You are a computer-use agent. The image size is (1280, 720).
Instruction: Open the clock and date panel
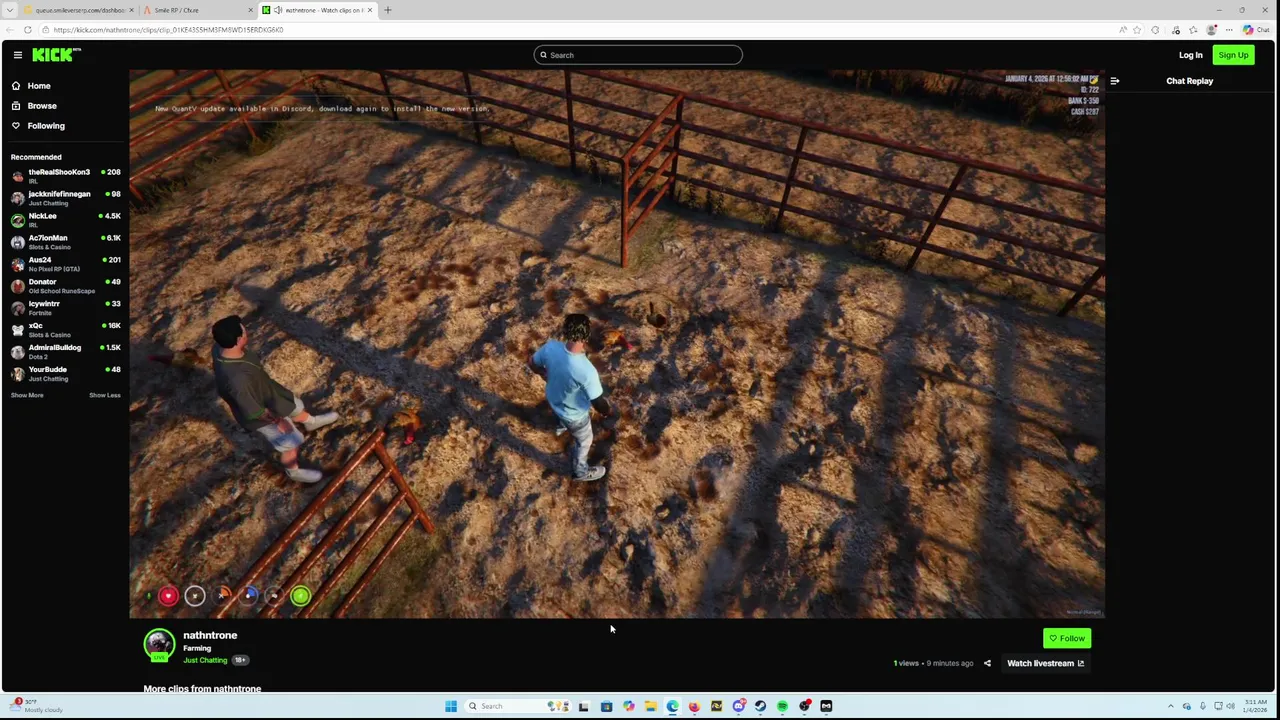point(1255,706)
